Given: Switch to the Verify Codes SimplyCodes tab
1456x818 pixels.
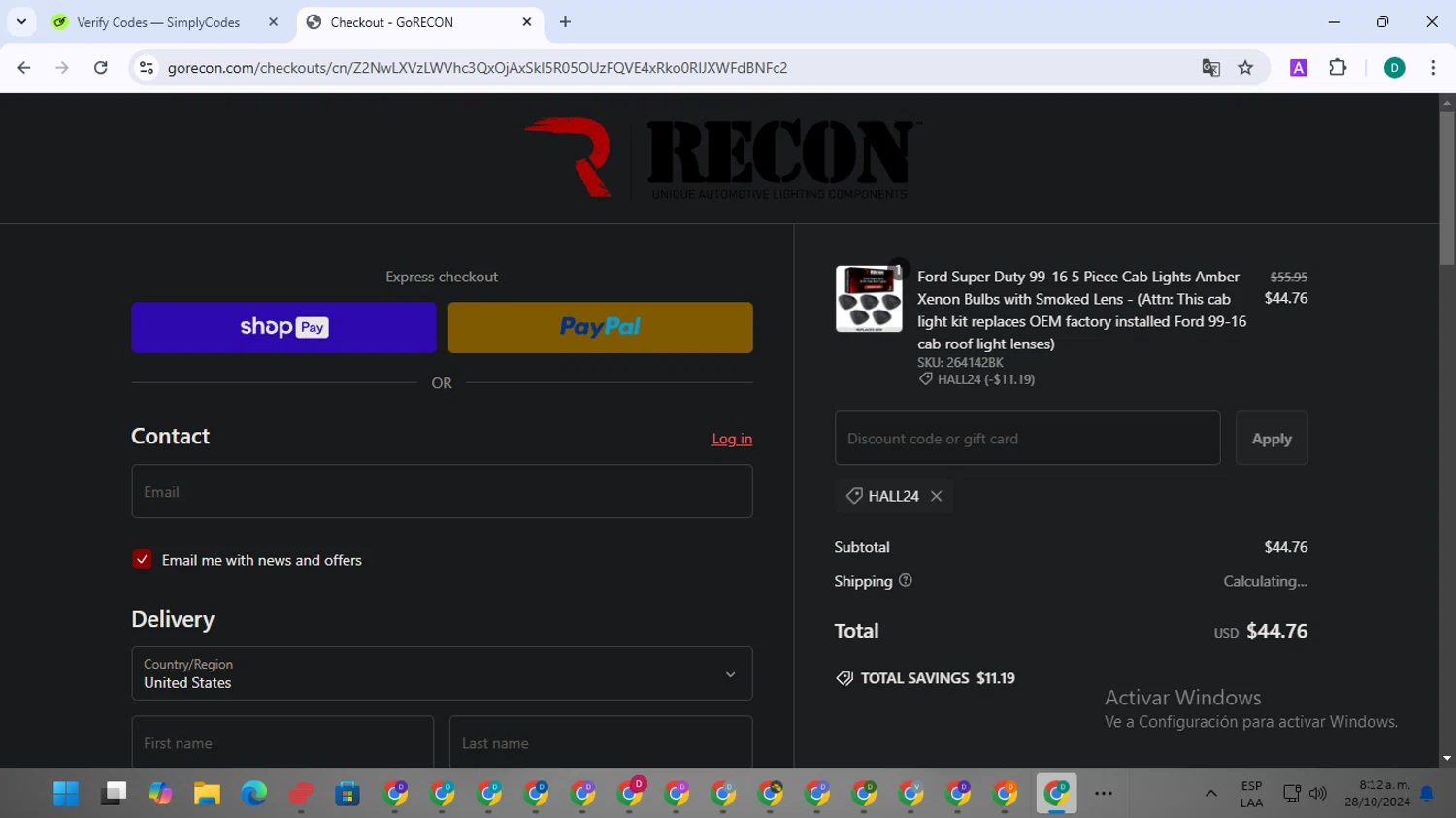Looking at the screenshot, I should point(158,22).
